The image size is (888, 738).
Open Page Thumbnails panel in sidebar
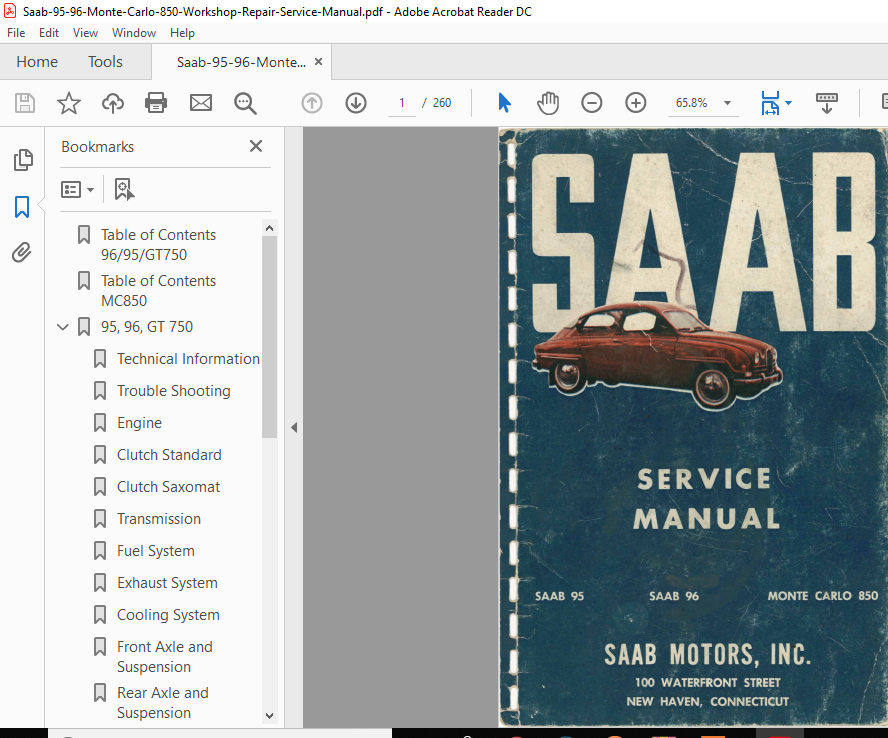coord(23,160)
